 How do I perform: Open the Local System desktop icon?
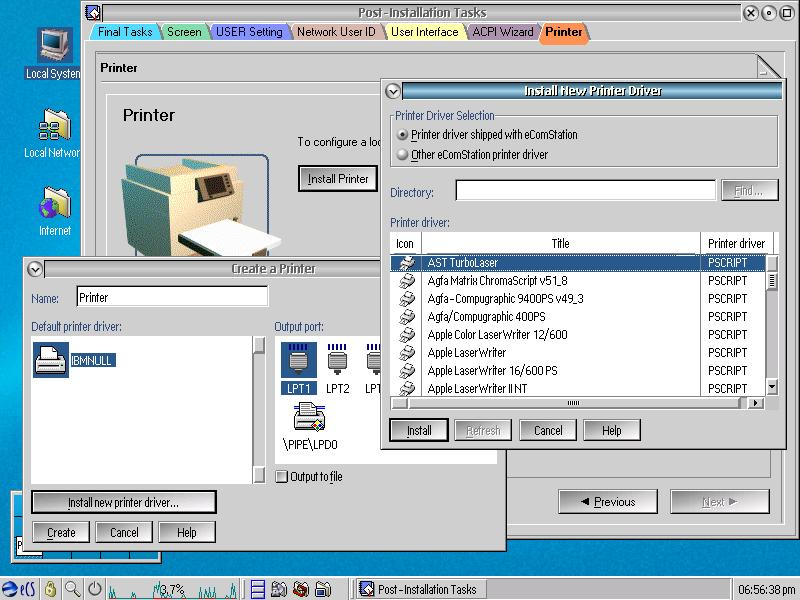[55, 46]
